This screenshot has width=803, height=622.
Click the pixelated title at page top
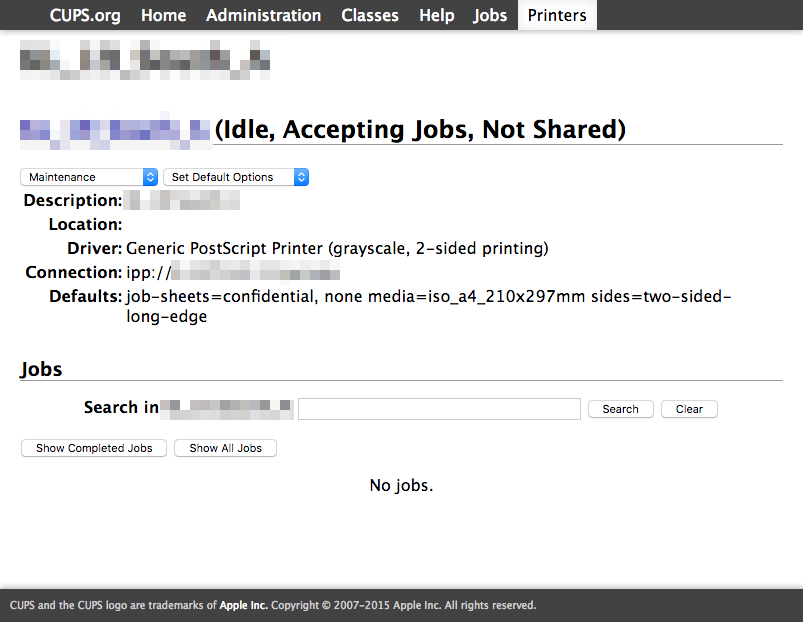[145, 60]
